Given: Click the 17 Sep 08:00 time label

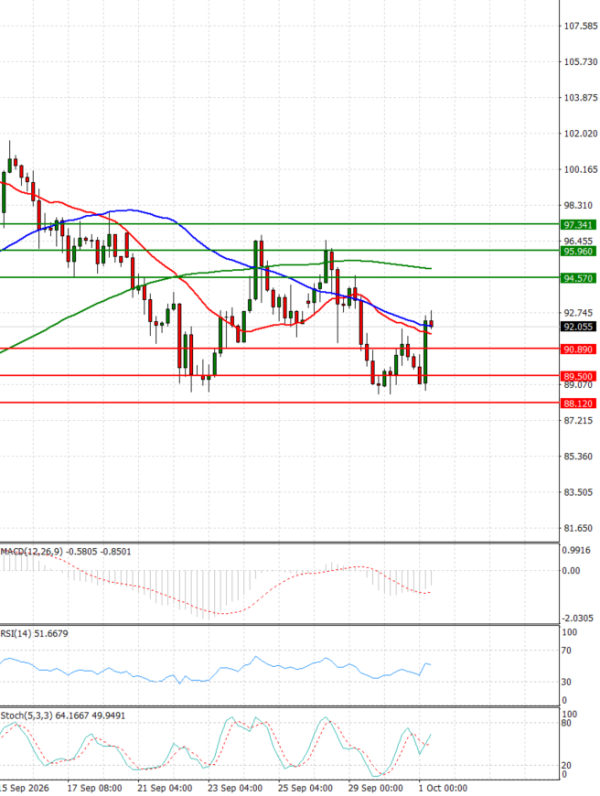Looking at the screenshot, I should 94,788.
